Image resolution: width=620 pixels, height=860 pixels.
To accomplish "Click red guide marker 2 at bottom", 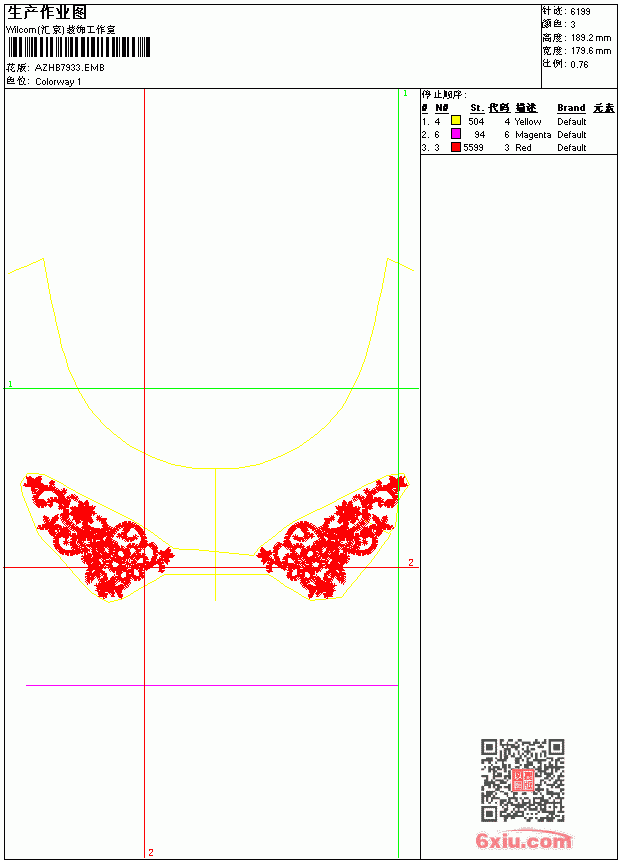I will click(151, 852).
